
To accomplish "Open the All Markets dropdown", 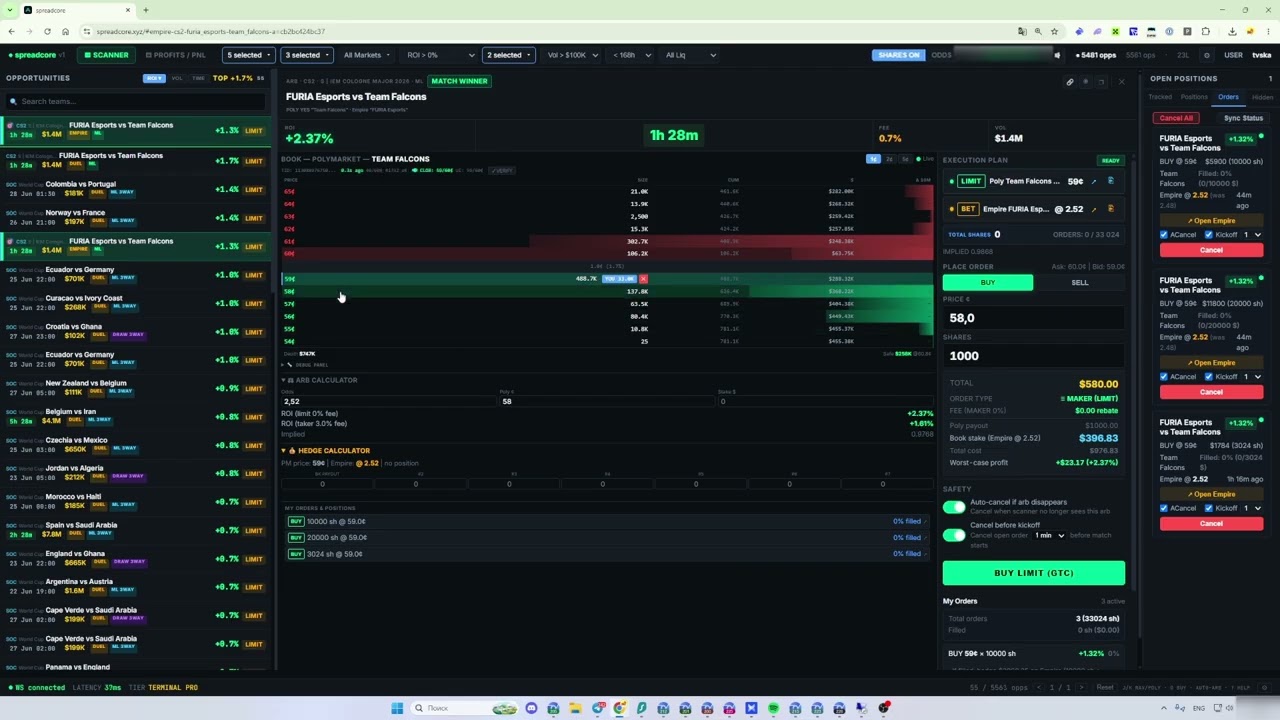I will 367,55.
